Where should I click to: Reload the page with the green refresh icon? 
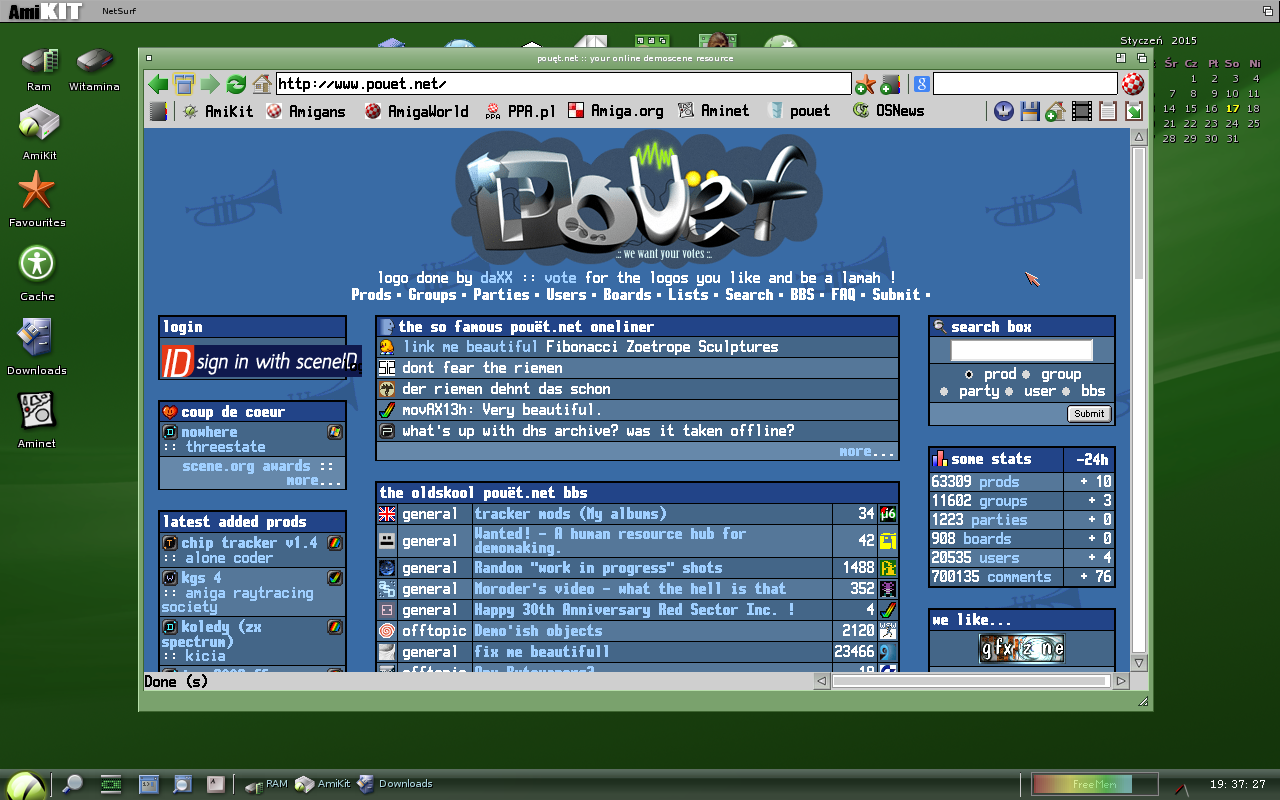pos(236,84)
